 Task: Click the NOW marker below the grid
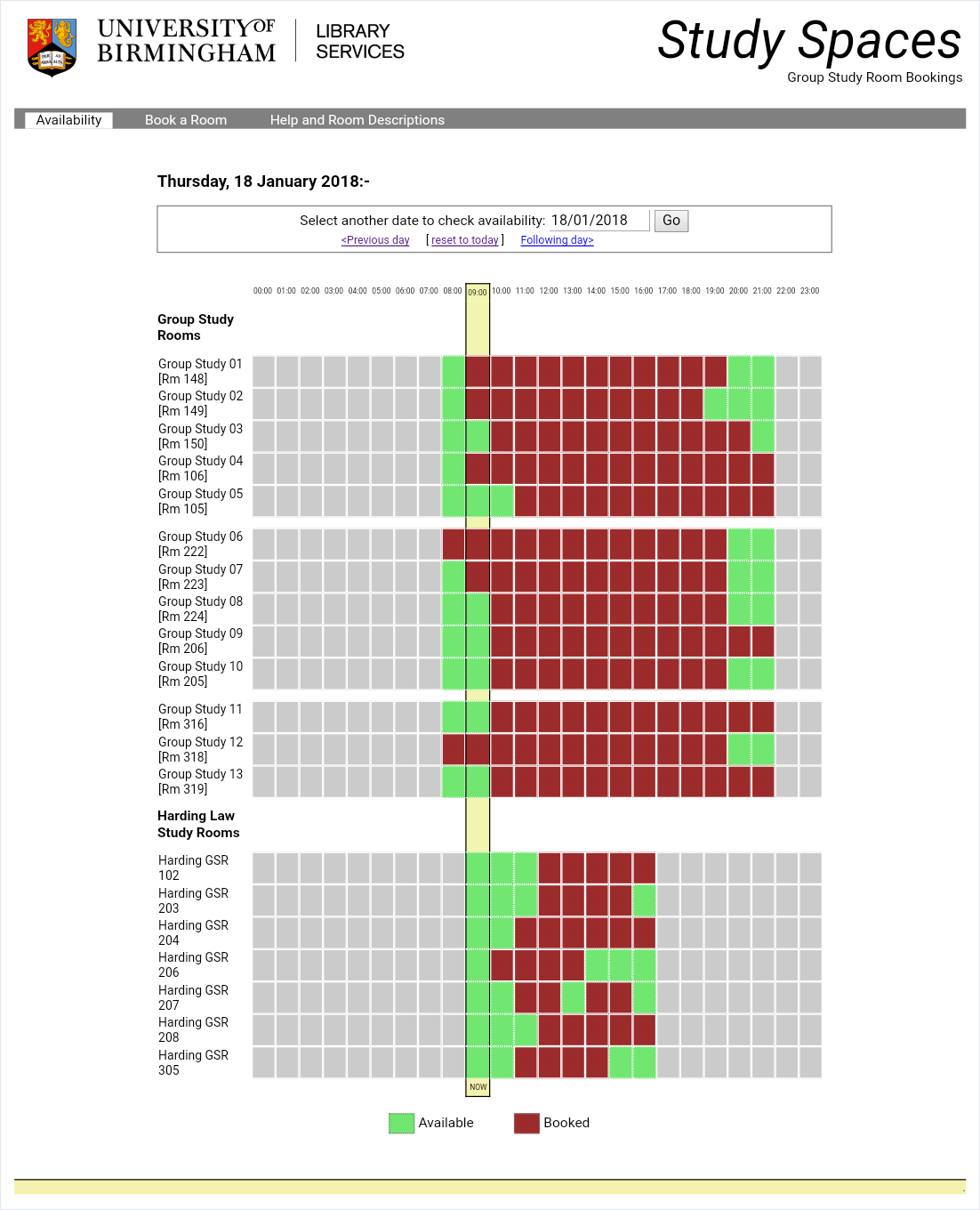pyautogui.click(x=478, y=1087)
